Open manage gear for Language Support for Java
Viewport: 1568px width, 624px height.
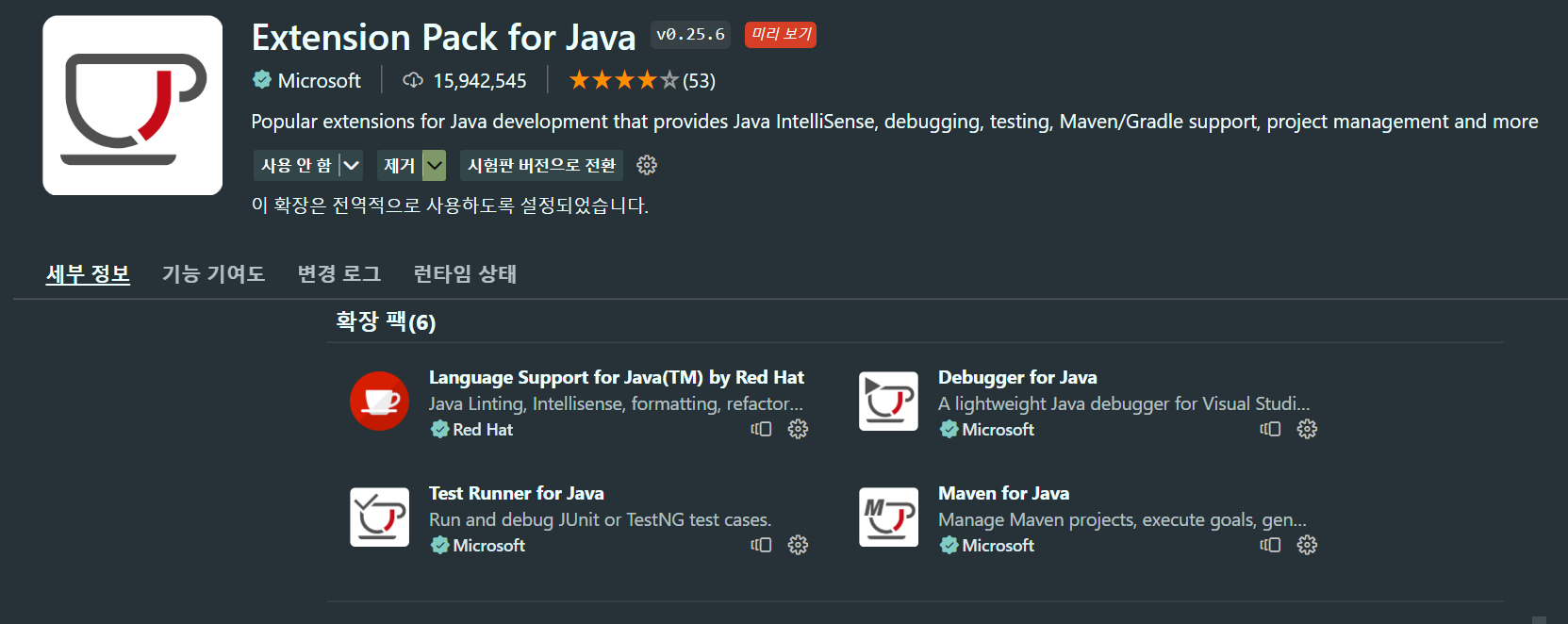(798, 429)
